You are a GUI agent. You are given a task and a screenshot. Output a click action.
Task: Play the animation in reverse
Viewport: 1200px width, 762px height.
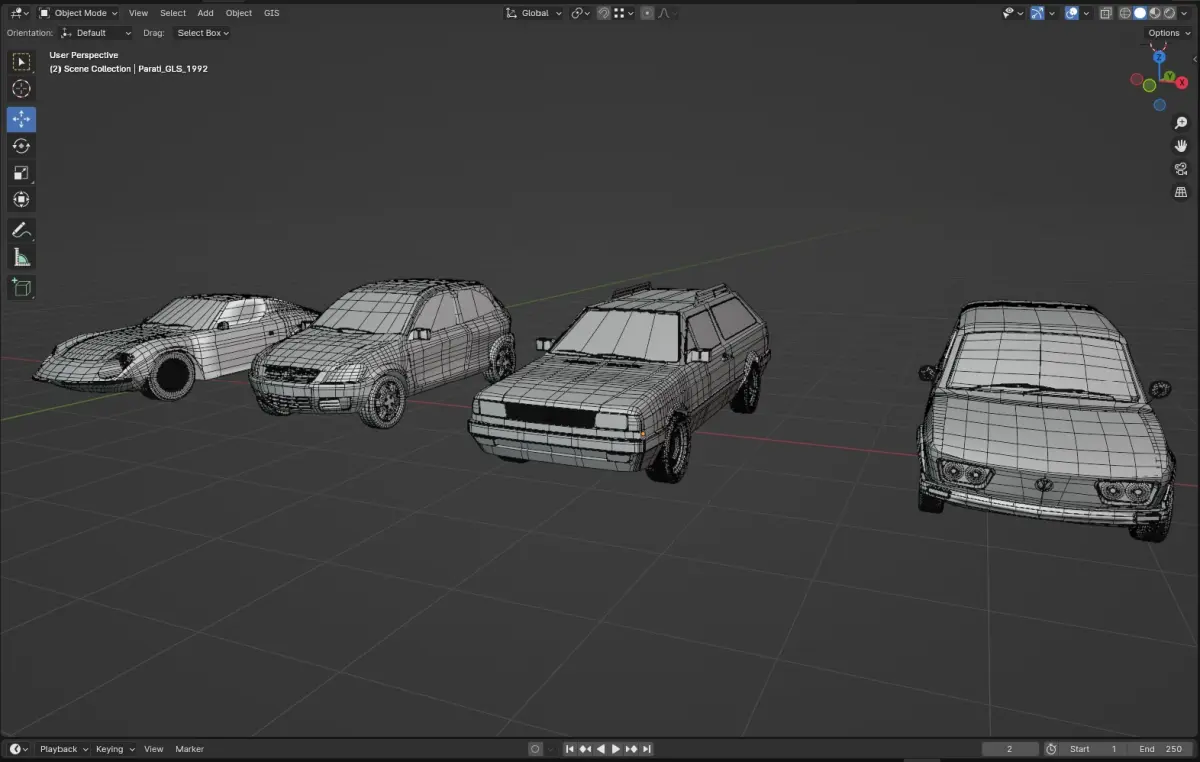coord(600,749)
